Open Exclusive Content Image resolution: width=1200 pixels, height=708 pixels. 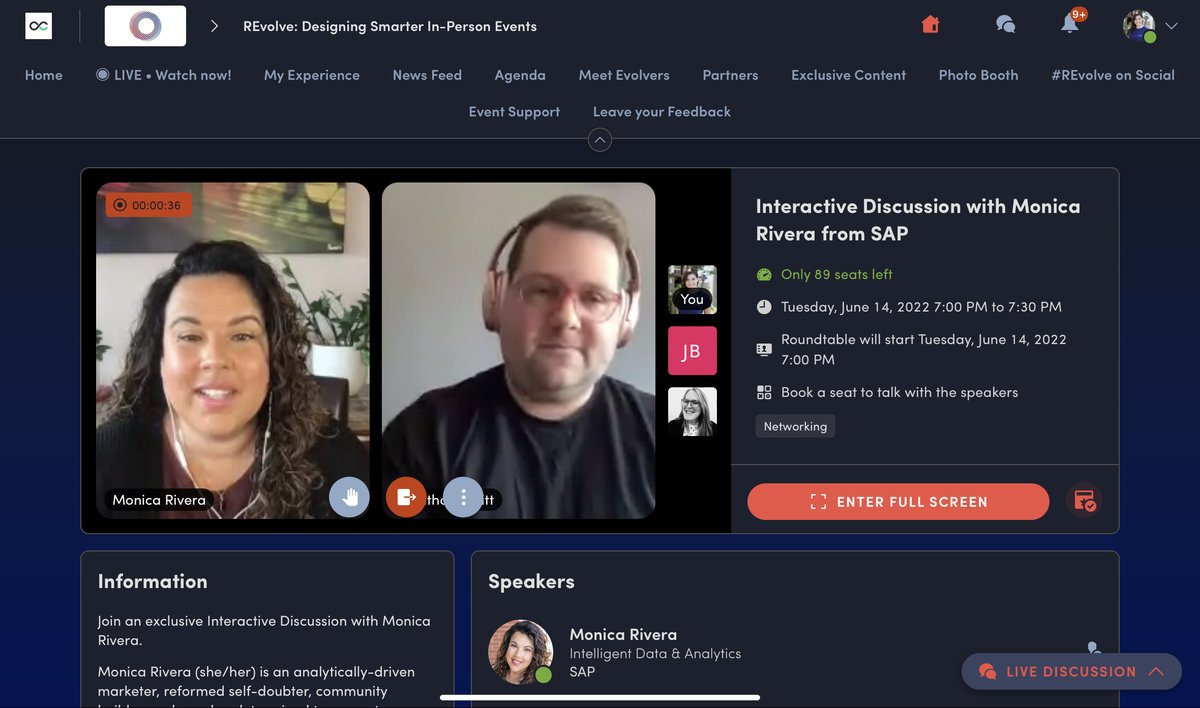pos(848,75)
